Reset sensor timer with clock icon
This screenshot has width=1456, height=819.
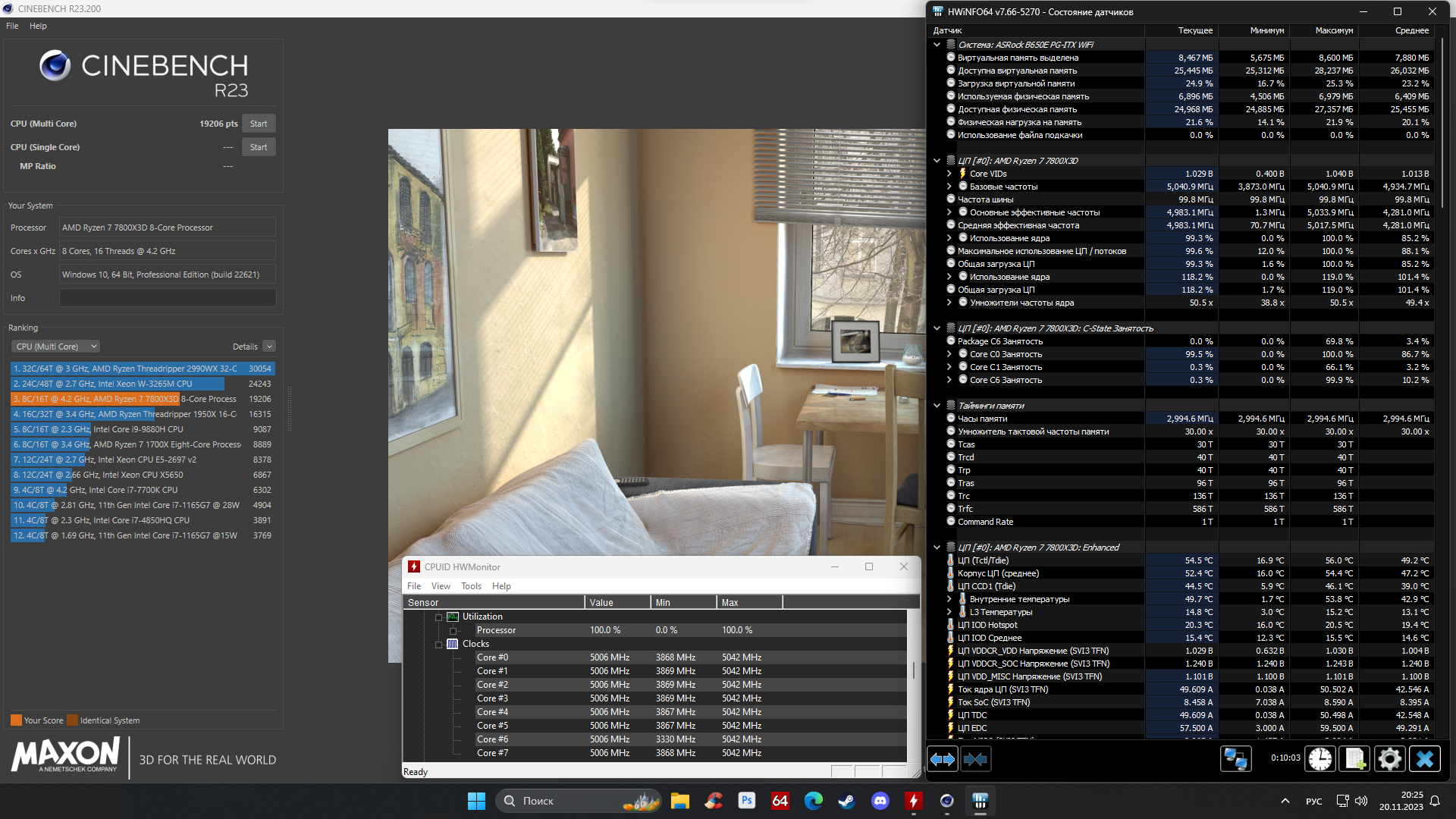[x=1320, y=759]
